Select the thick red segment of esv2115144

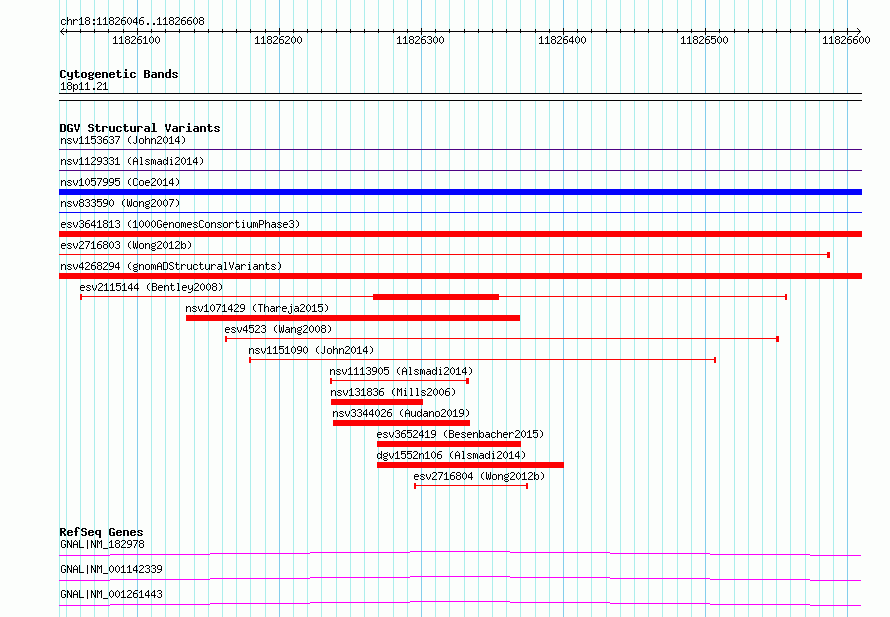[x=436, y=297]
